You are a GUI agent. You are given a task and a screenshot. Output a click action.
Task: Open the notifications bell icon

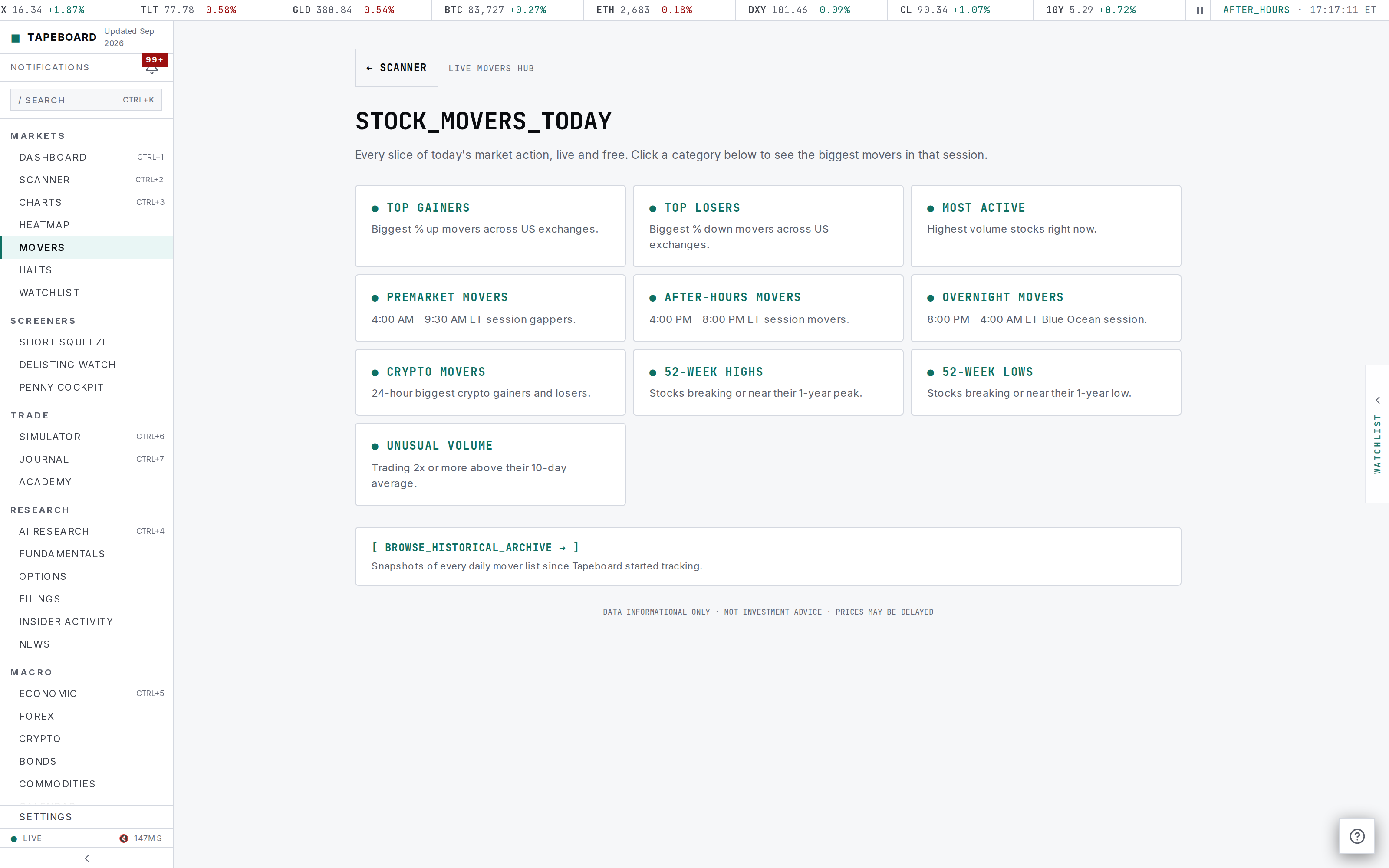tap(151, 69)
